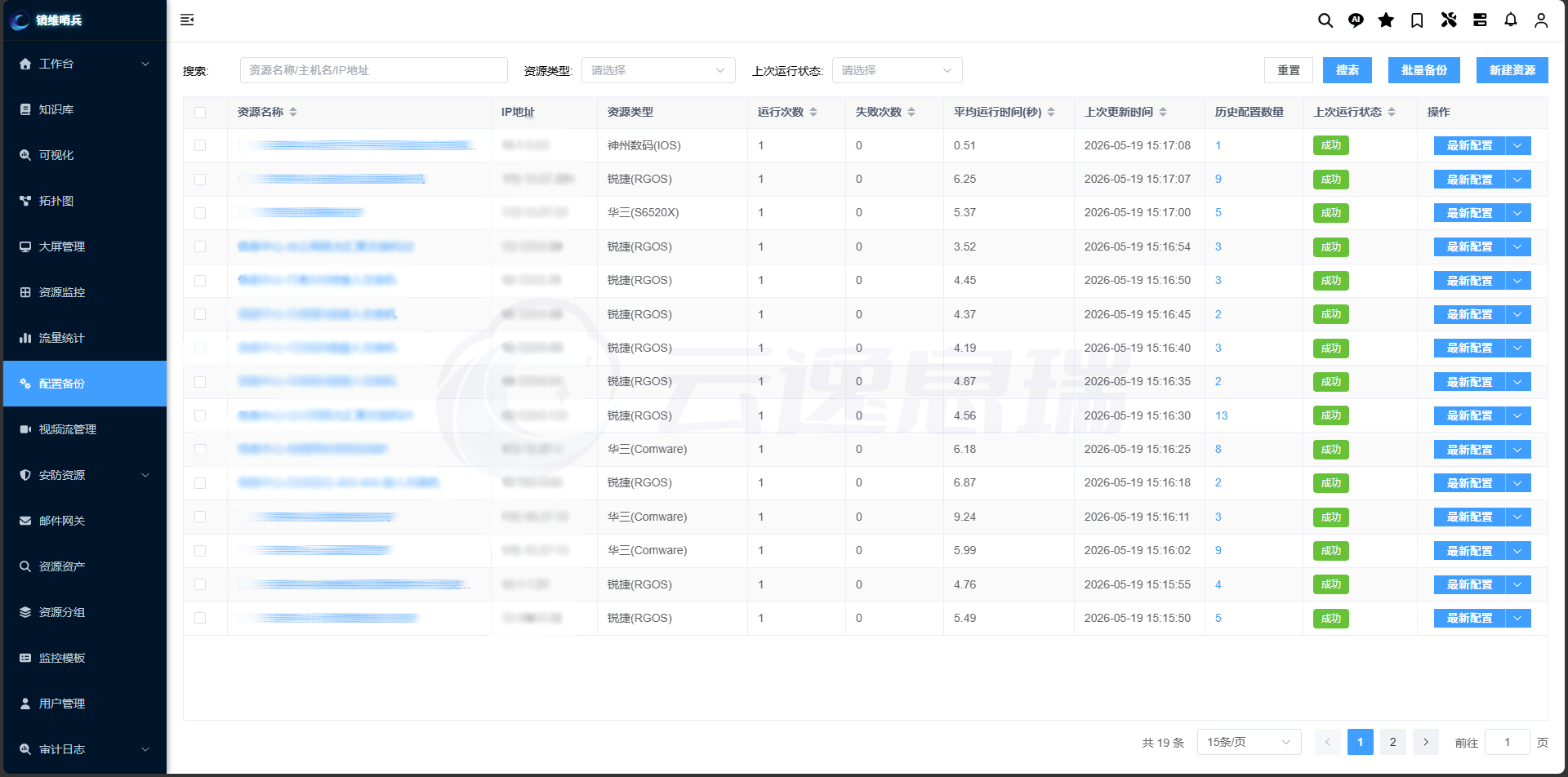
Task: Focus the 资源名称/主机名/IP地址 search field
Action: 374,70
